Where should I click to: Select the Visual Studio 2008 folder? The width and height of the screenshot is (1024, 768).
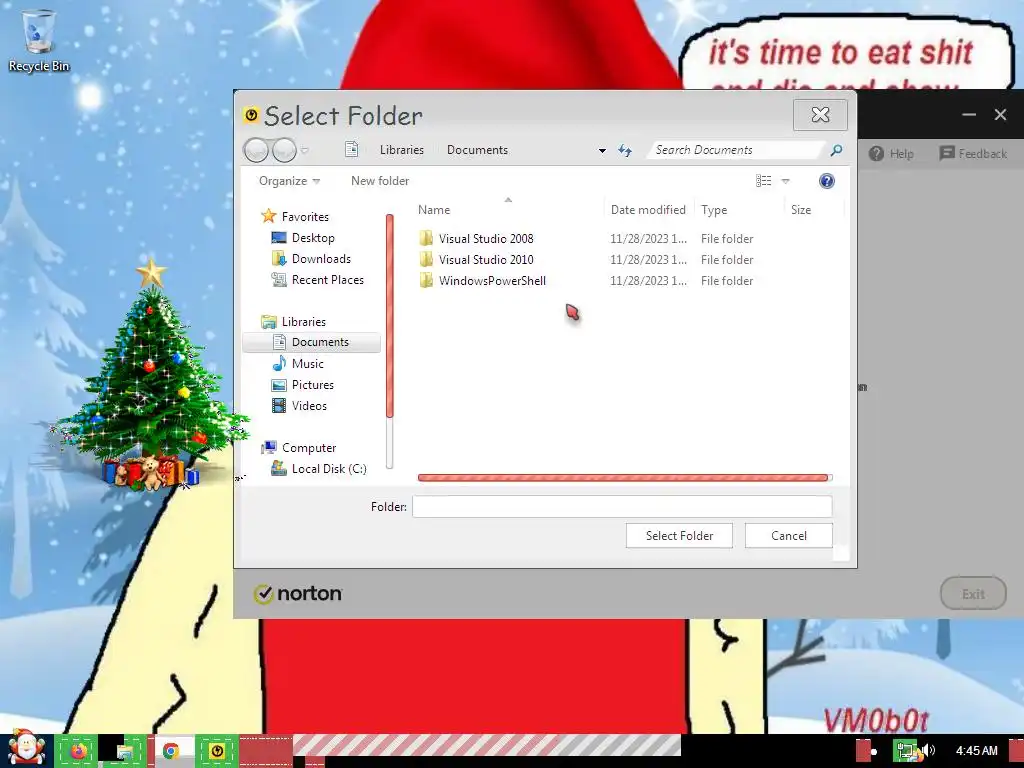pyautogui.click(x=486, y=238)
